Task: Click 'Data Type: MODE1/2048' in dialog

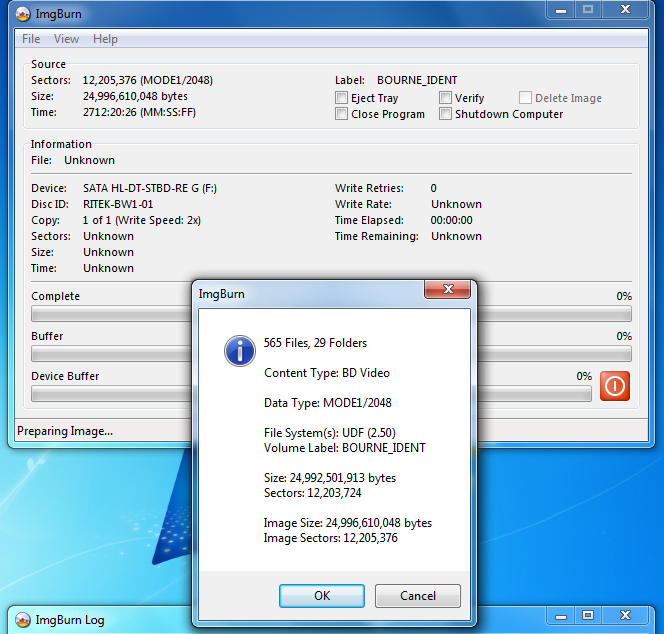Action: coord(328,403)
